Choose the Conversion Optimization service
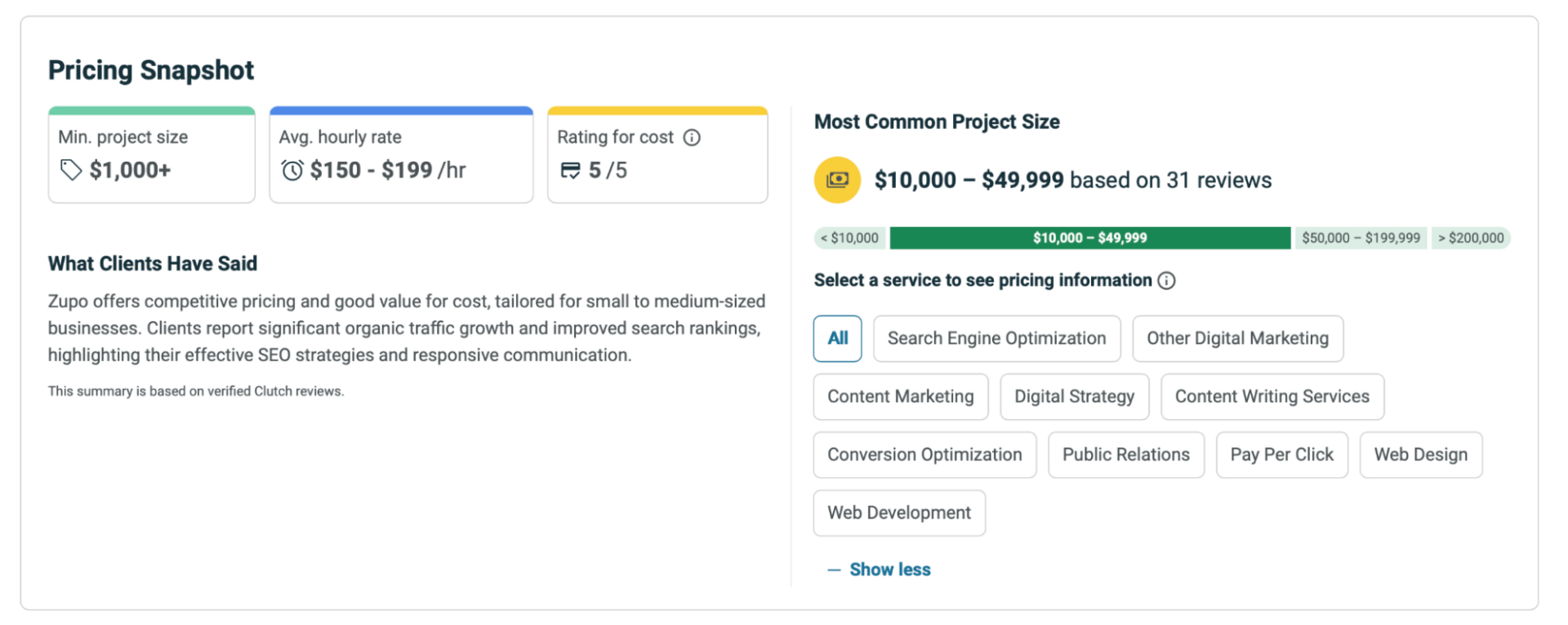The width and height of the screenshot is (1568, 625). tap(924, 454)
